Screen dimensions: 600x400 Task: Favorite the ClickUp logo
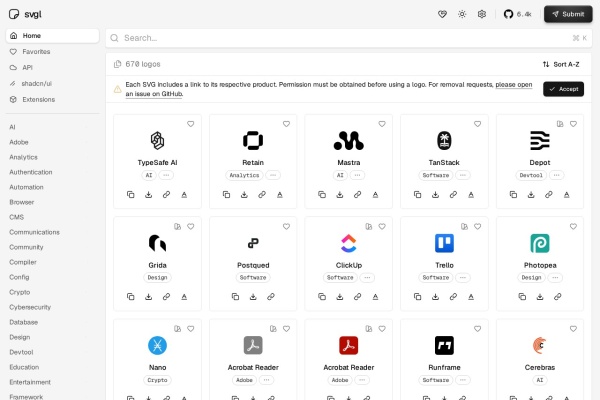coord(382,226)
